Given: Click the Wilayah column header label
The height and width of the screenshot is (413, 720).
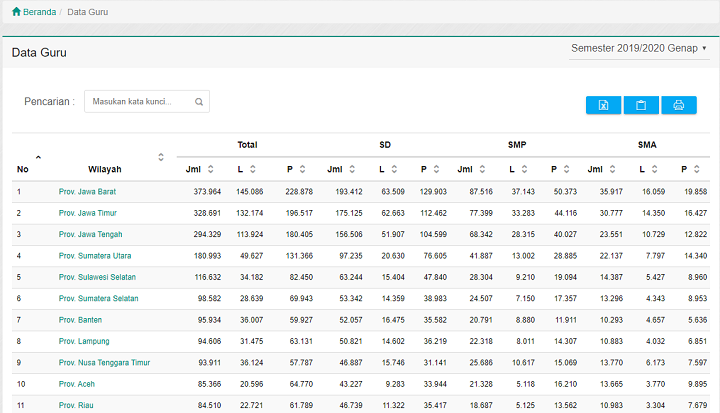Looking at the screenshot, I should (x=105, y=169).
